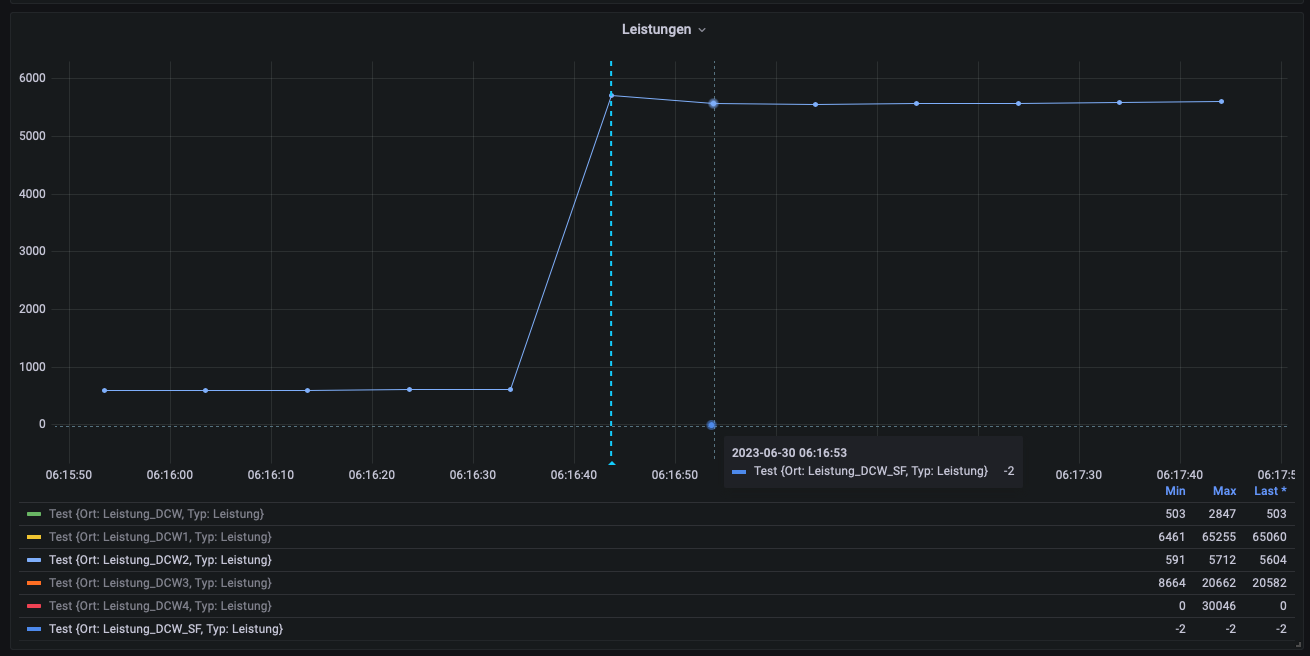Click the Leistung_DCW_SF legend label
1310x656 pixels.
pos(165,629)
